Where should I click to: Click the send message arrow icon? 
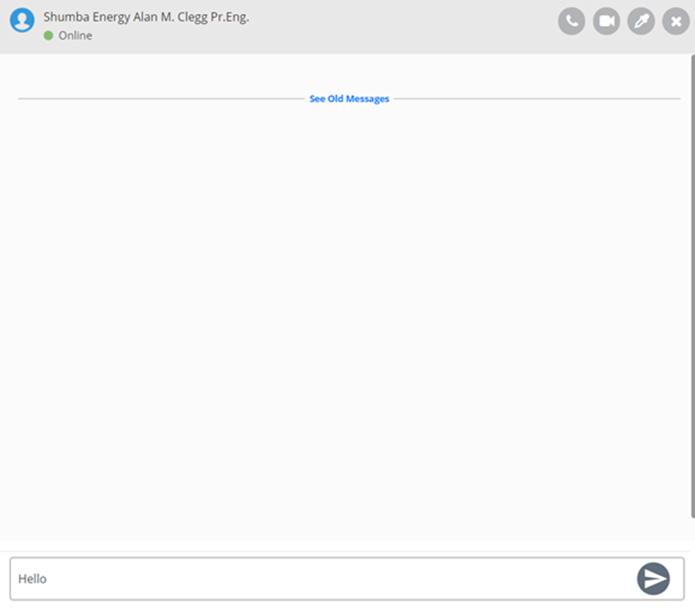pos(653,579)
